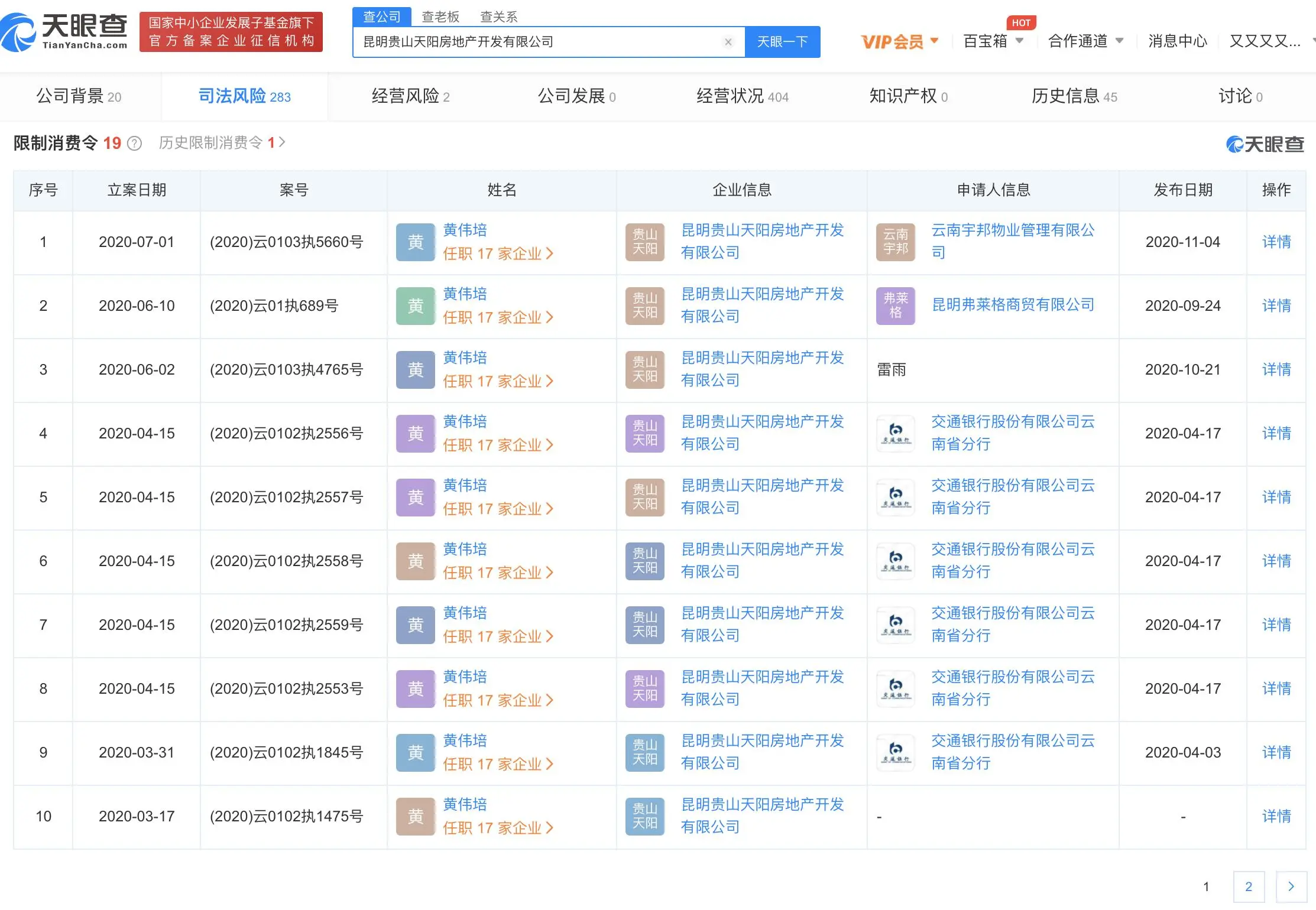
Task: Open 经营状况 404 tab
Action: click(743, 96)
